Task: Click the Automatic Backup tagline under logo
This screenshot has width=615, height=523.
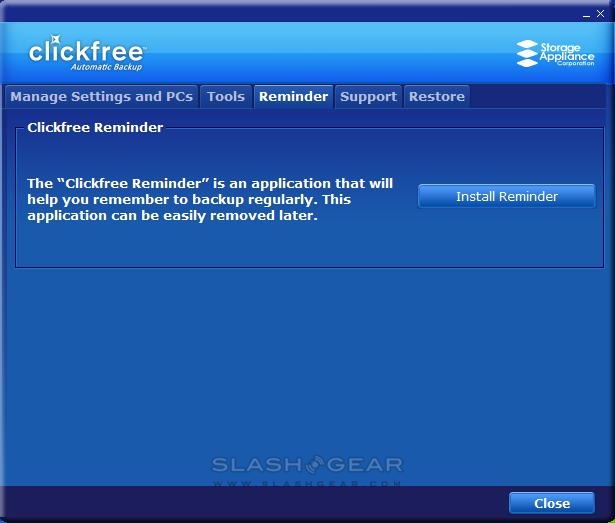Action: 106,68
